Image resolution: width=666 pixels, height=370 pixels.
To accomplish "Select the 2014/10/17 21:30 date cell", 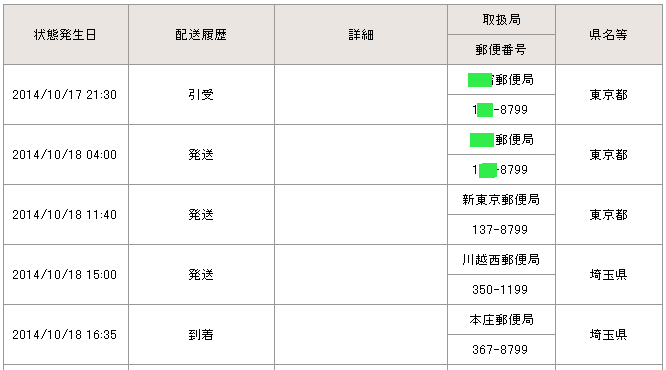I will [65, 95].
